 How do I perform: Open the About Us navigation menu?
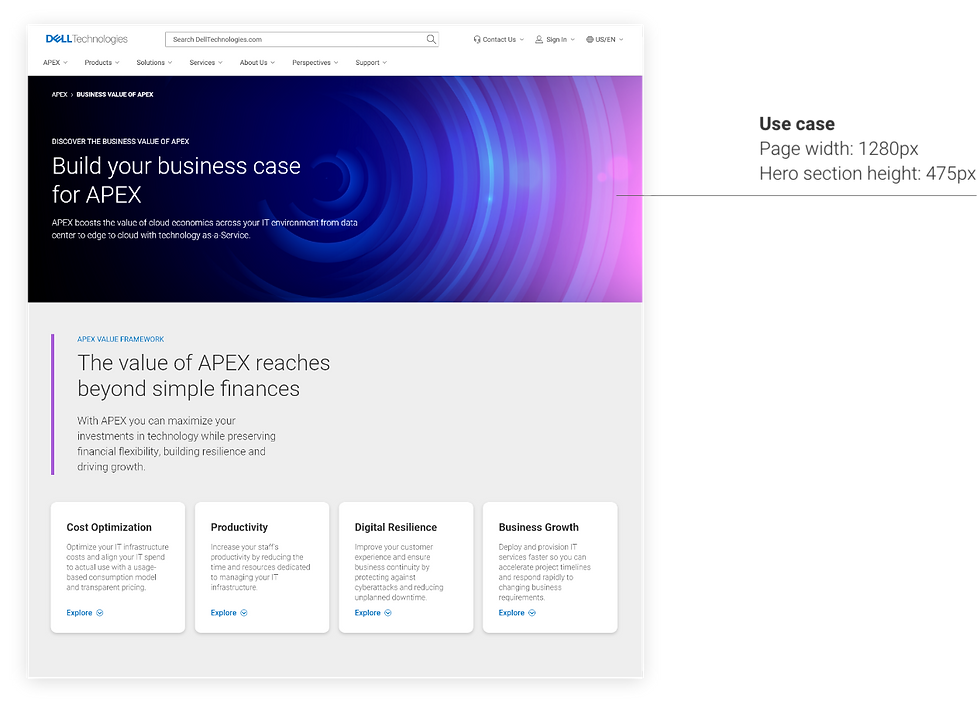point(257,62)
